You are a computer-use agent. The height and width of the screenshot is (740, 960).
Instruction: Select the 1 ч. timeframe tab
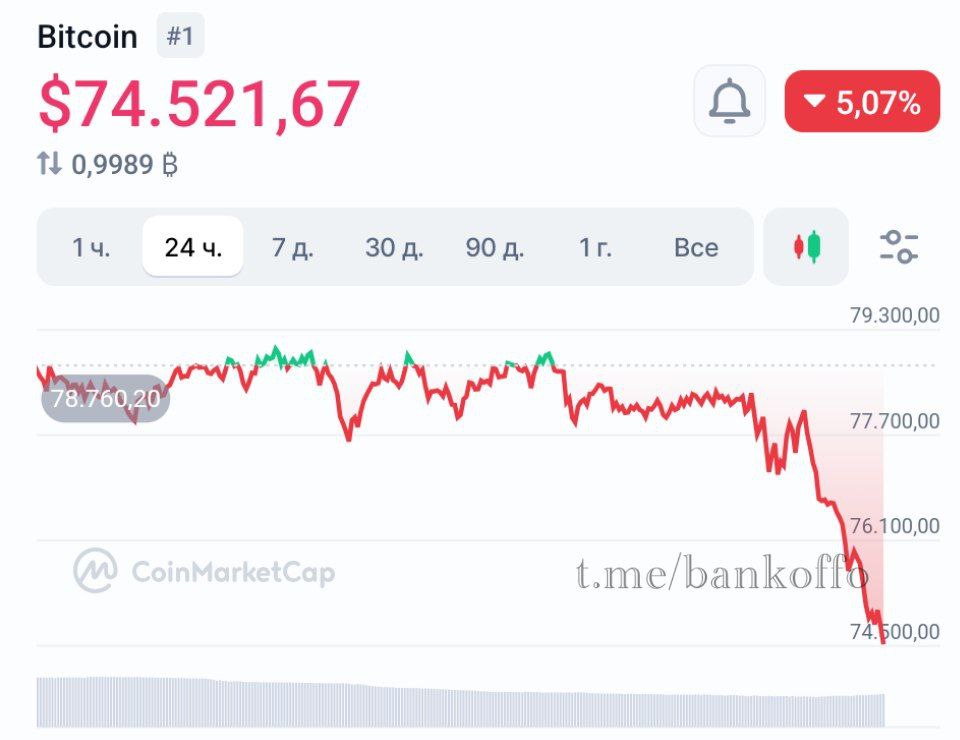pyautogui.click(x=91, y=247)
